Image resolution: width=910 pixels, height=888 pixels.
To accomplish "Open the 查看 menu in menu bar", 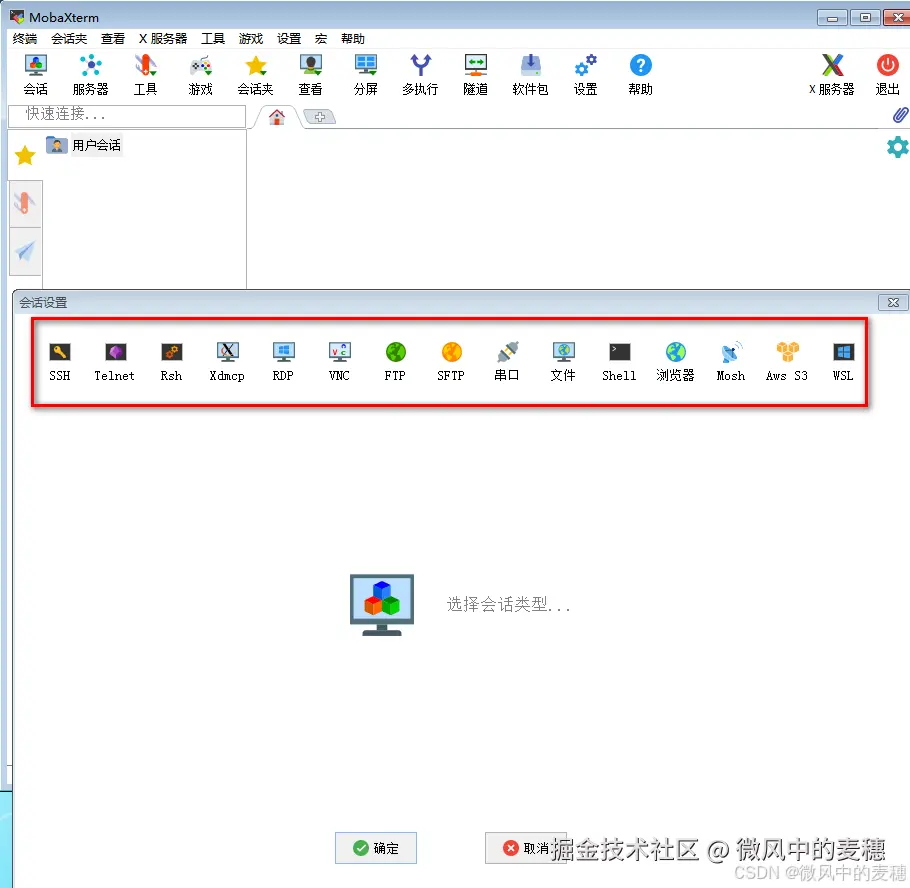I will [x=113, y=39].
